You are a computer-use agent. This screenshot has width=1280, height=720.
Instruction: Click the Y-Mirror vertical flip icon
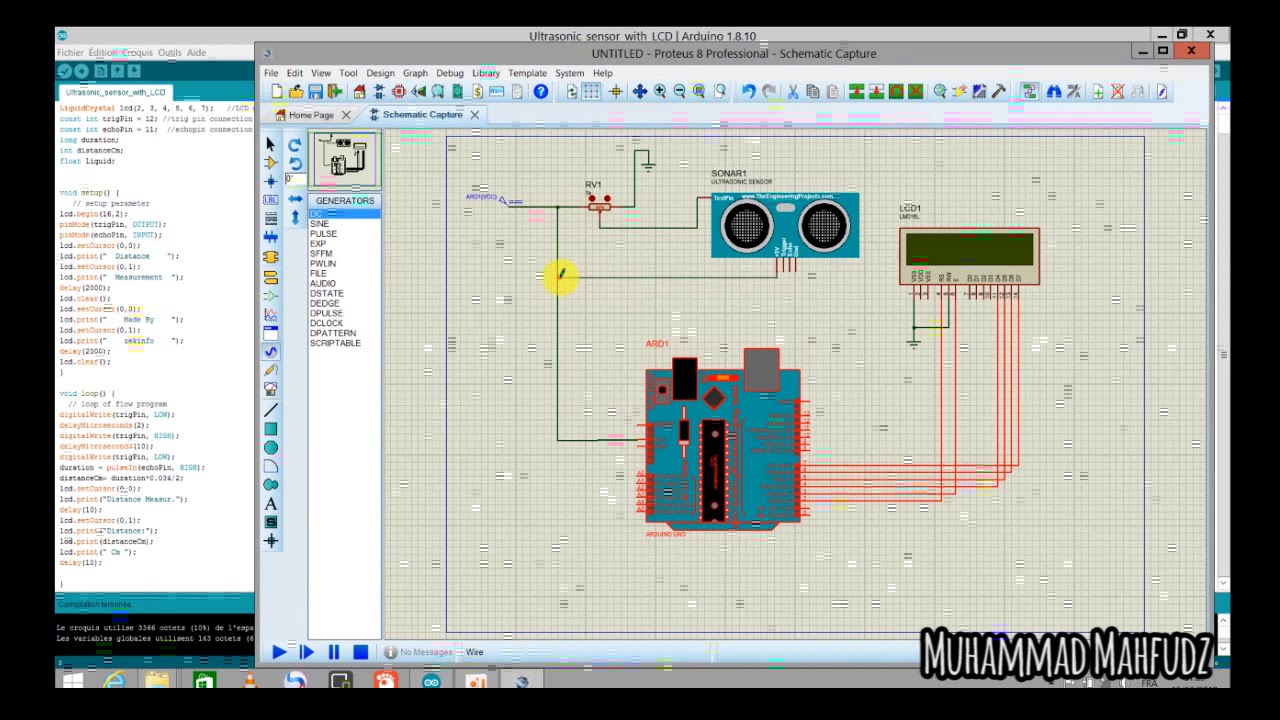click(x=295, y=217)
